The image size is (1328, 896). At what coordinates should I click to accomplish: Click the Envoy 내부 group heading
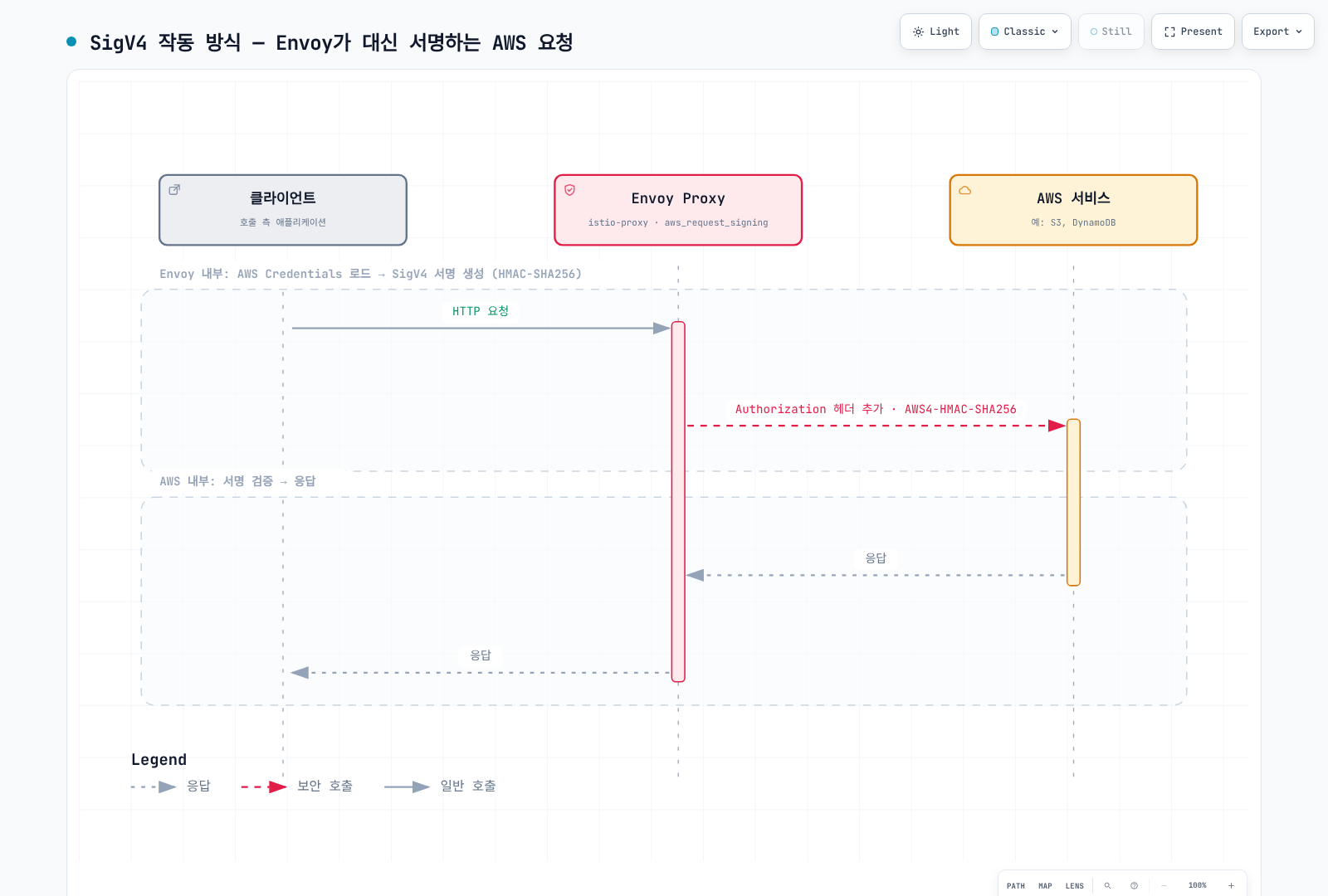(370, 274)
